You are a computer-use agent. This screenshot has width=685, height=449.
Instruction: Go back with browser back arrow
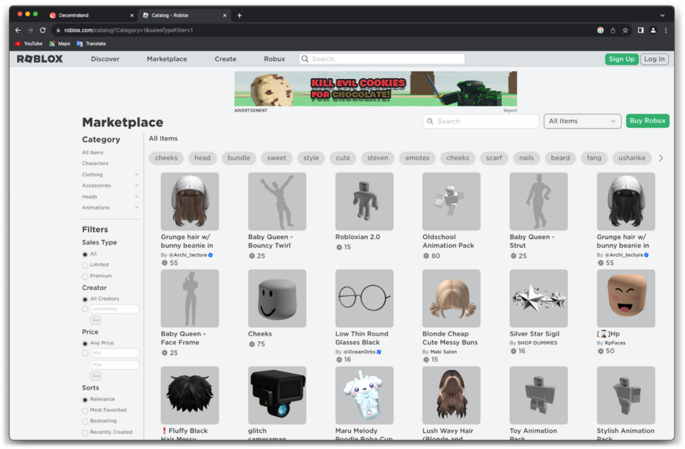(x=18, y=30)
